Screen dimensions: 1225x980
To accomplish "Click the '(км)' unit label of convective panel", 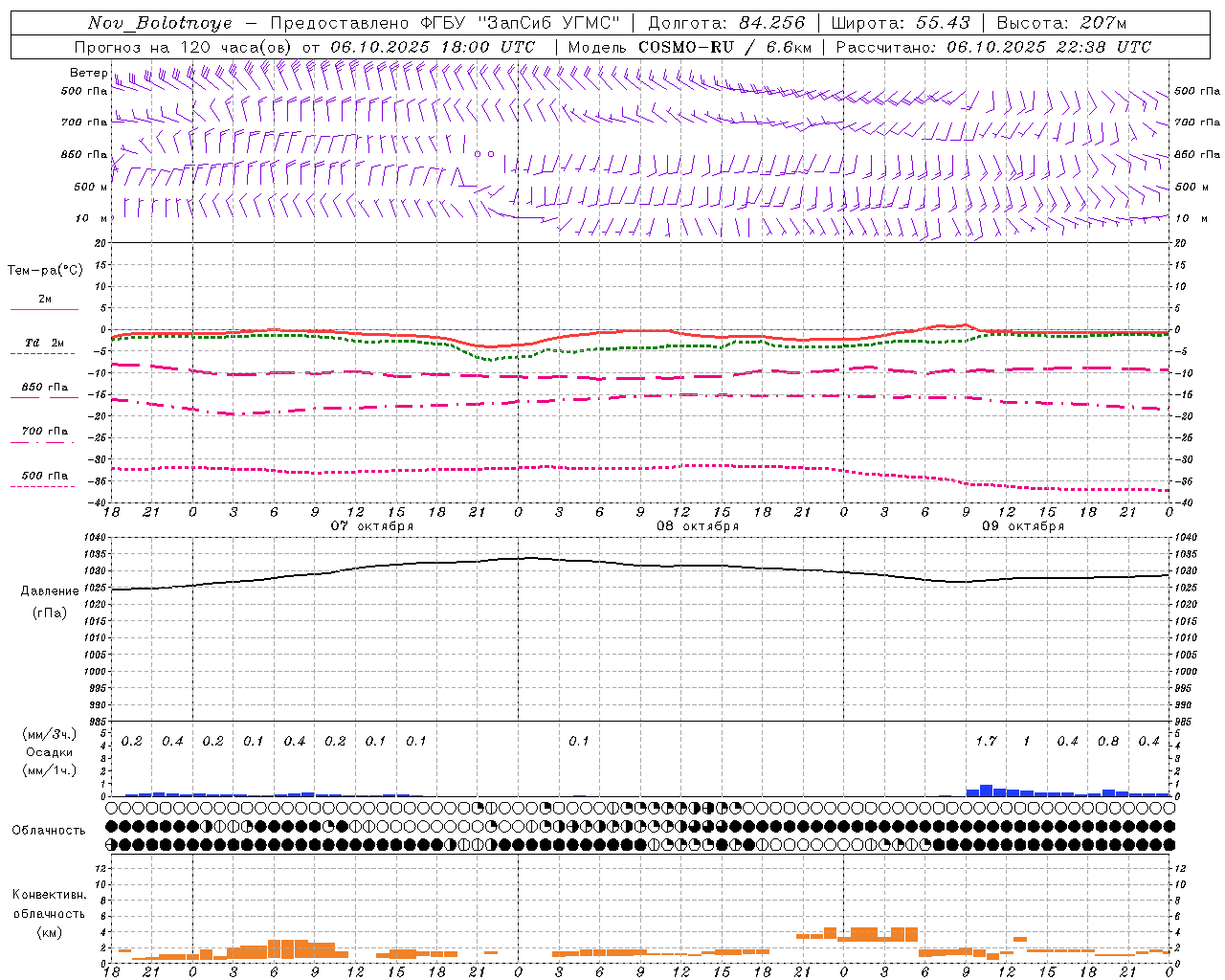I will point(50,932).
